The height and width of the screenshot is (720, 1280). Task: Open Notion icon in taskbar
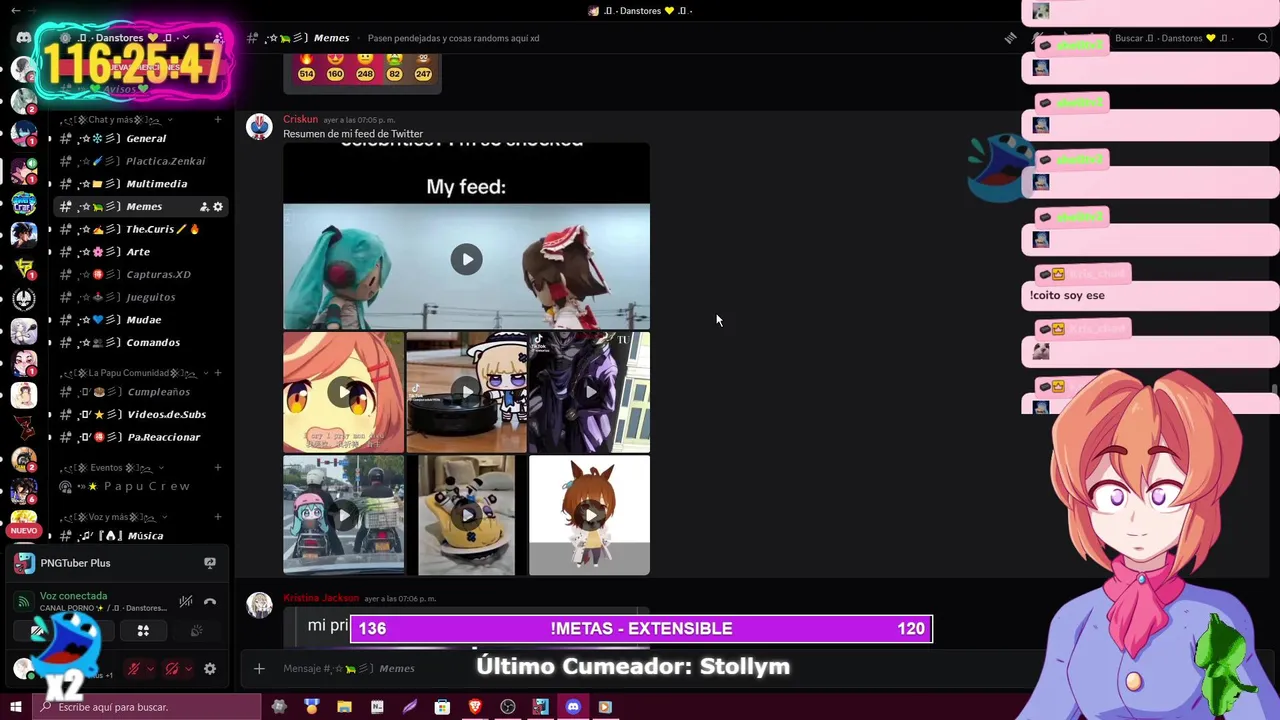click(377, 707)
